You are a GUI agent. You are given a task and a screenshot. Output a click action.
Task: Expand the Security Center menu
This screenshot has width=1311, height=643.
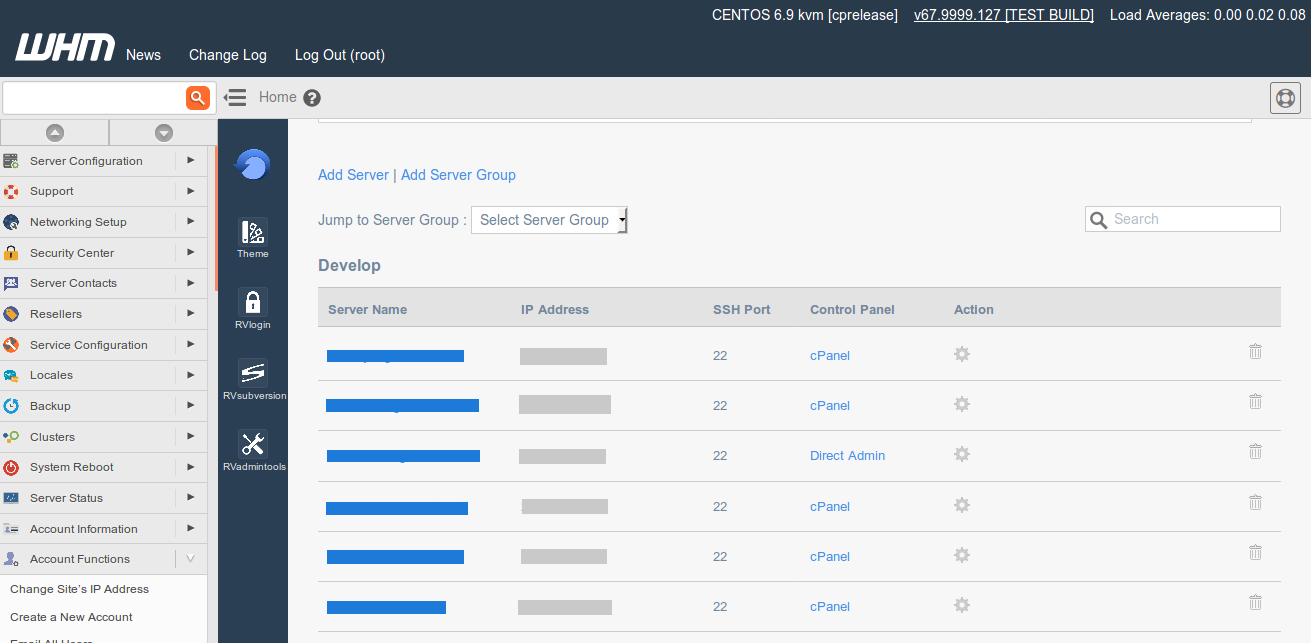click(x=190, y=253)
